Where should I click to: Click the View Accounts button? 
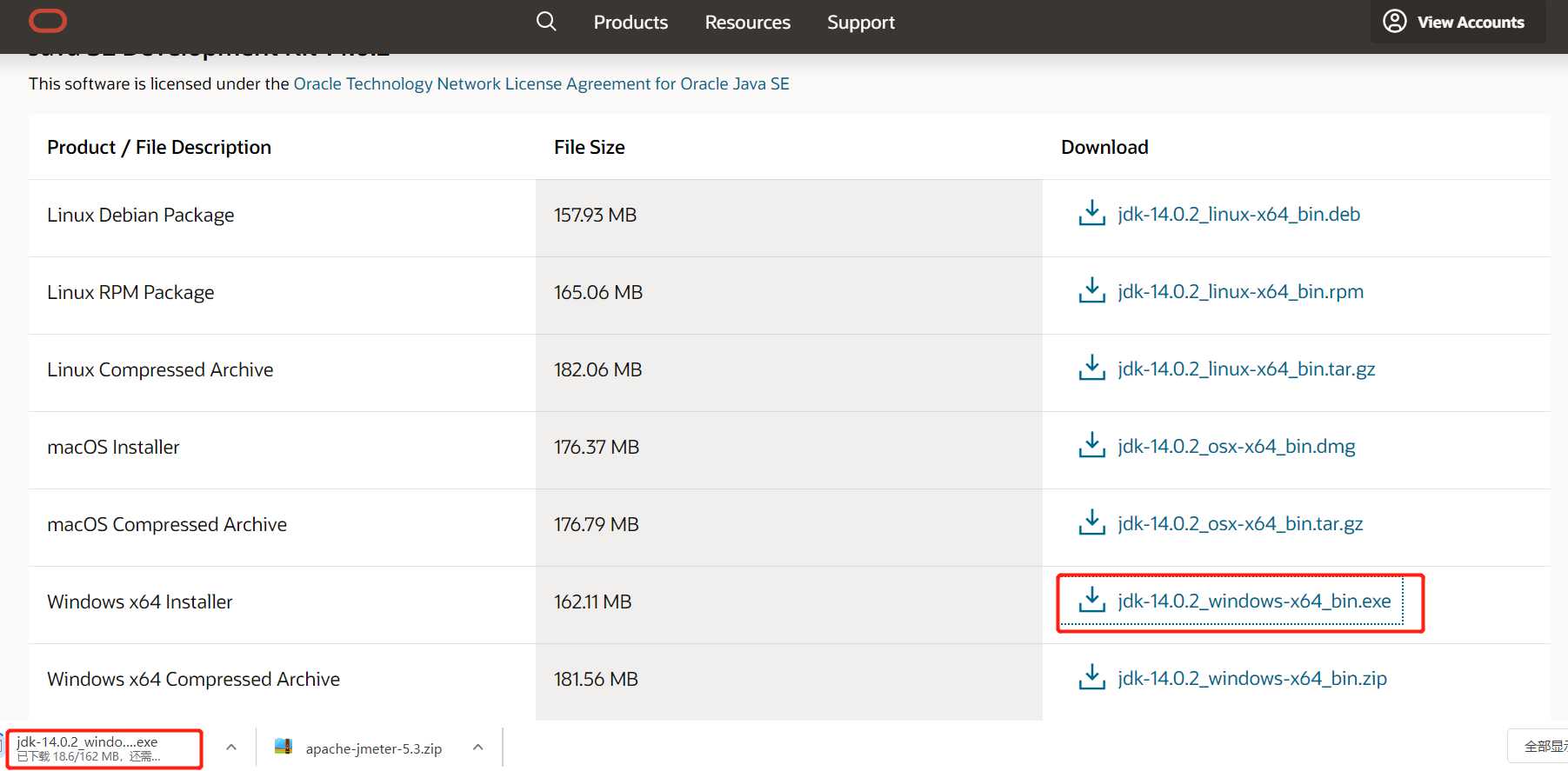pos(1458,22)
